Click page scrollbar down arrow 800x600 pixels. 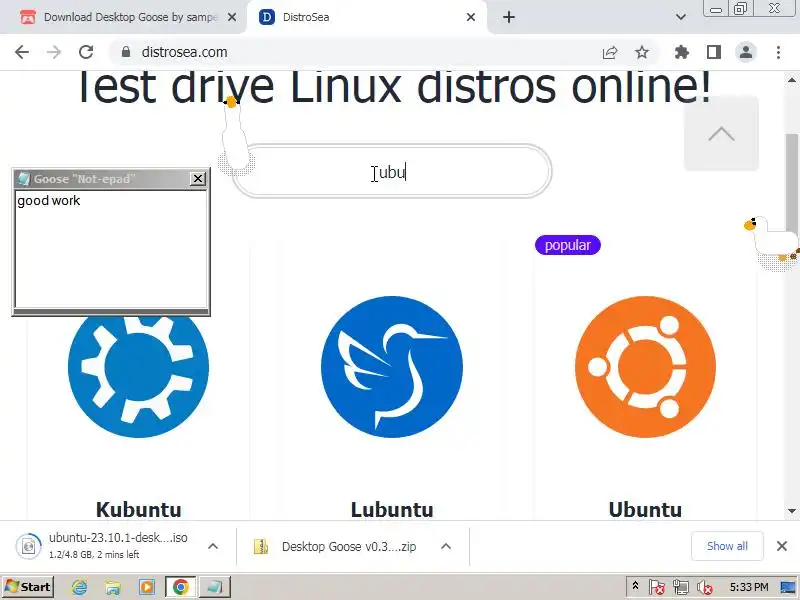791,511
